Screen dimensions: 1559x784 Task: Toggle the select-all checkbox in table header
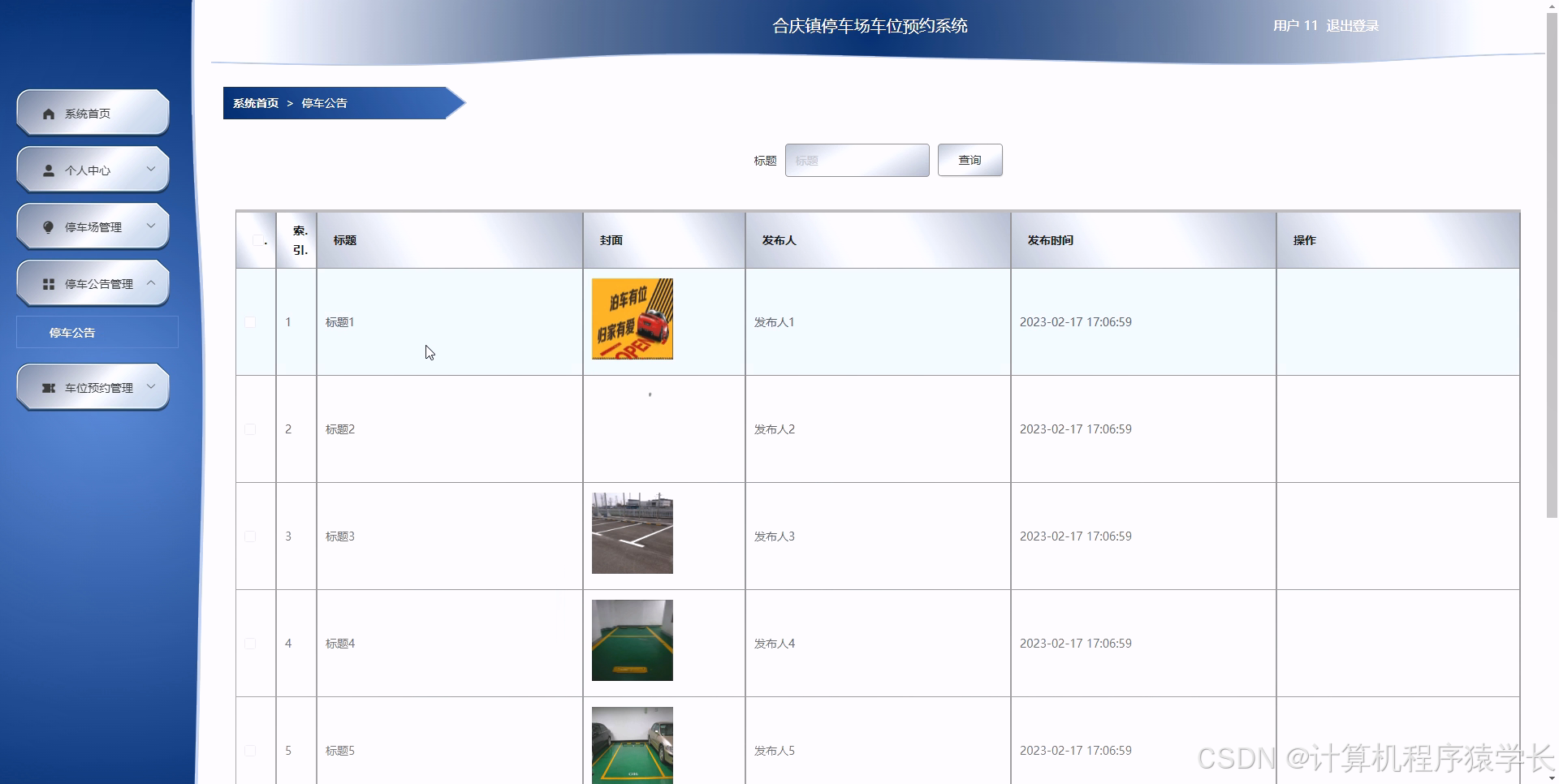pyautogui.click(x=257, y=240)
